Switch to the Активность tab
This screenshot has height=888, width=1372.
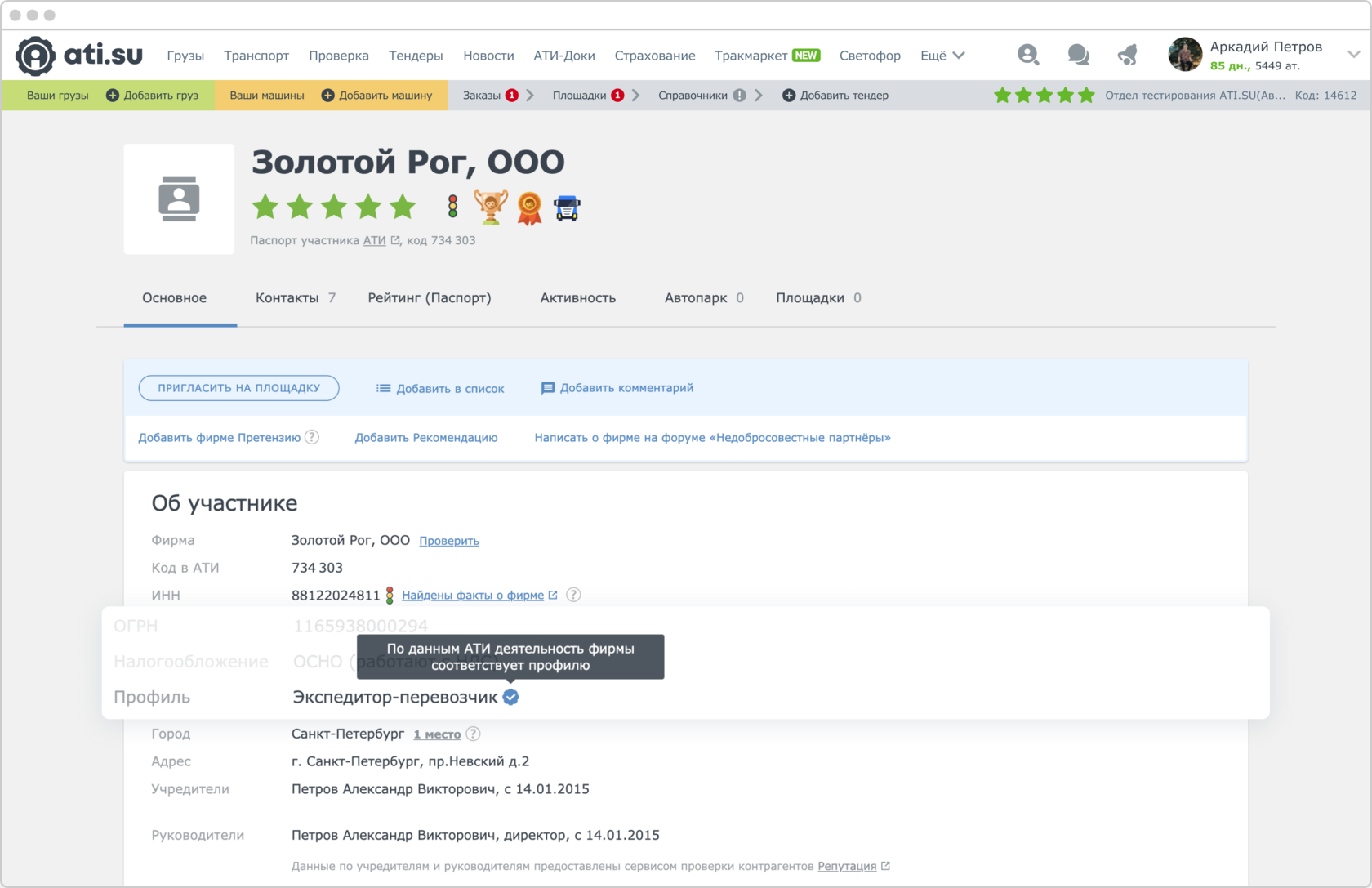(578, 298)
